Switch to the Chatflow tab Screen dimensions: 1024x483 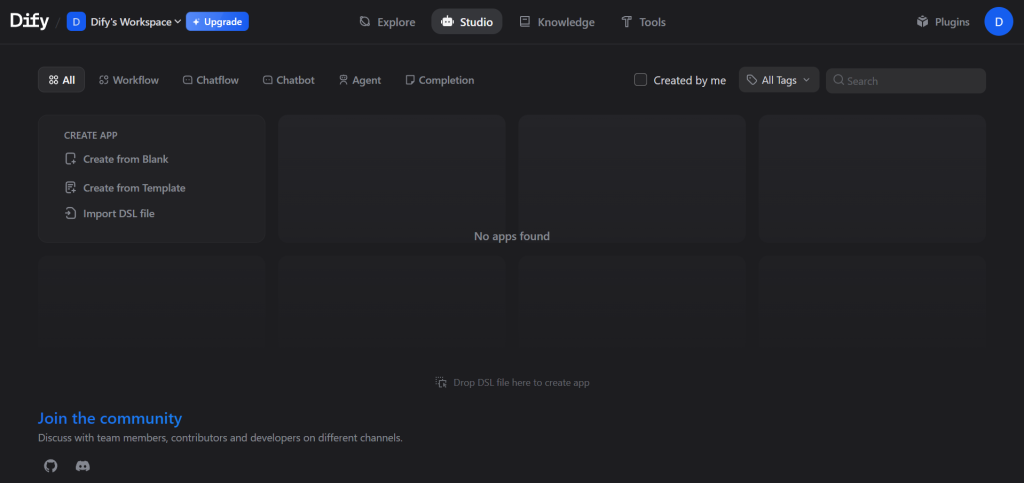(x=211, y=80)
